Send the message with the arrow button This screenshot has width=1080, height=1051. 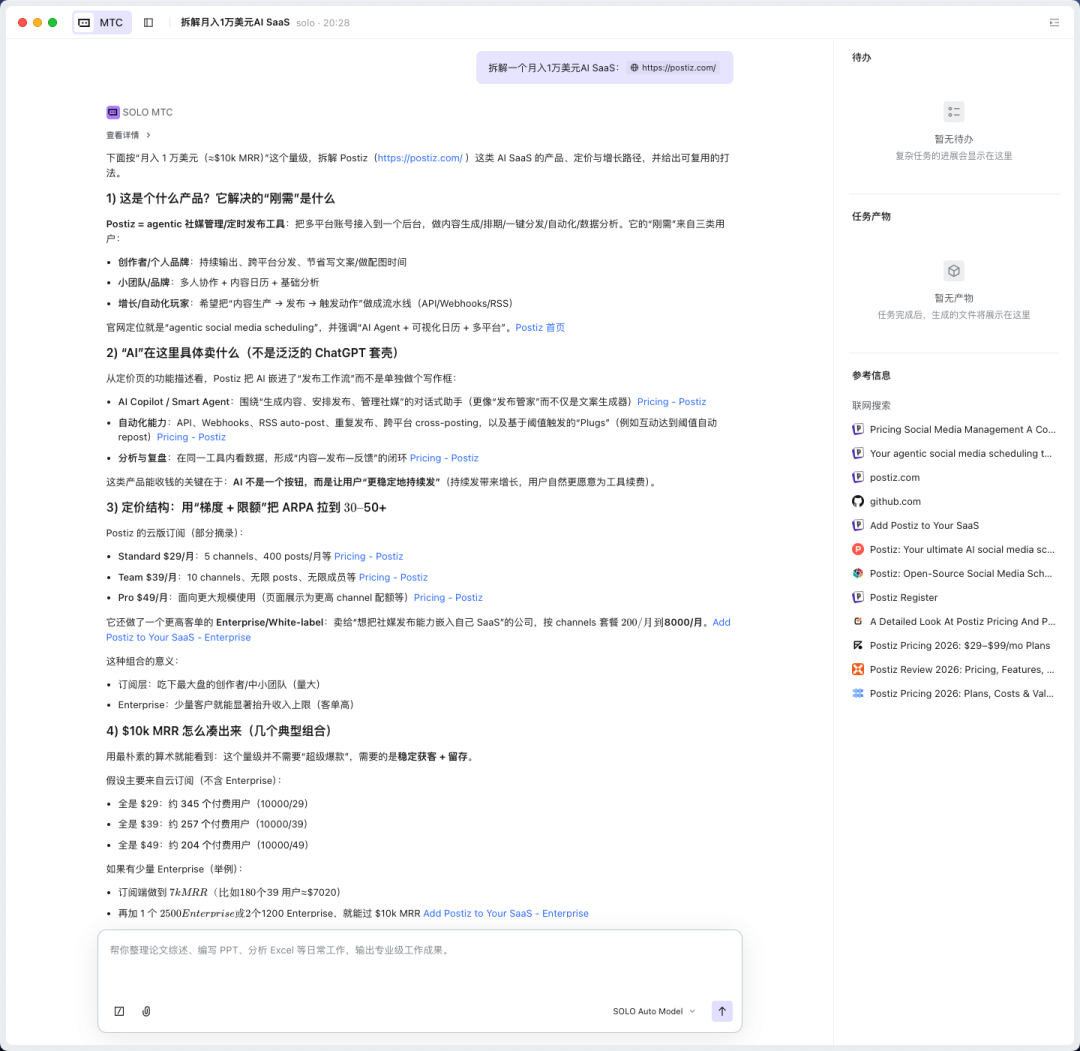722,1011
